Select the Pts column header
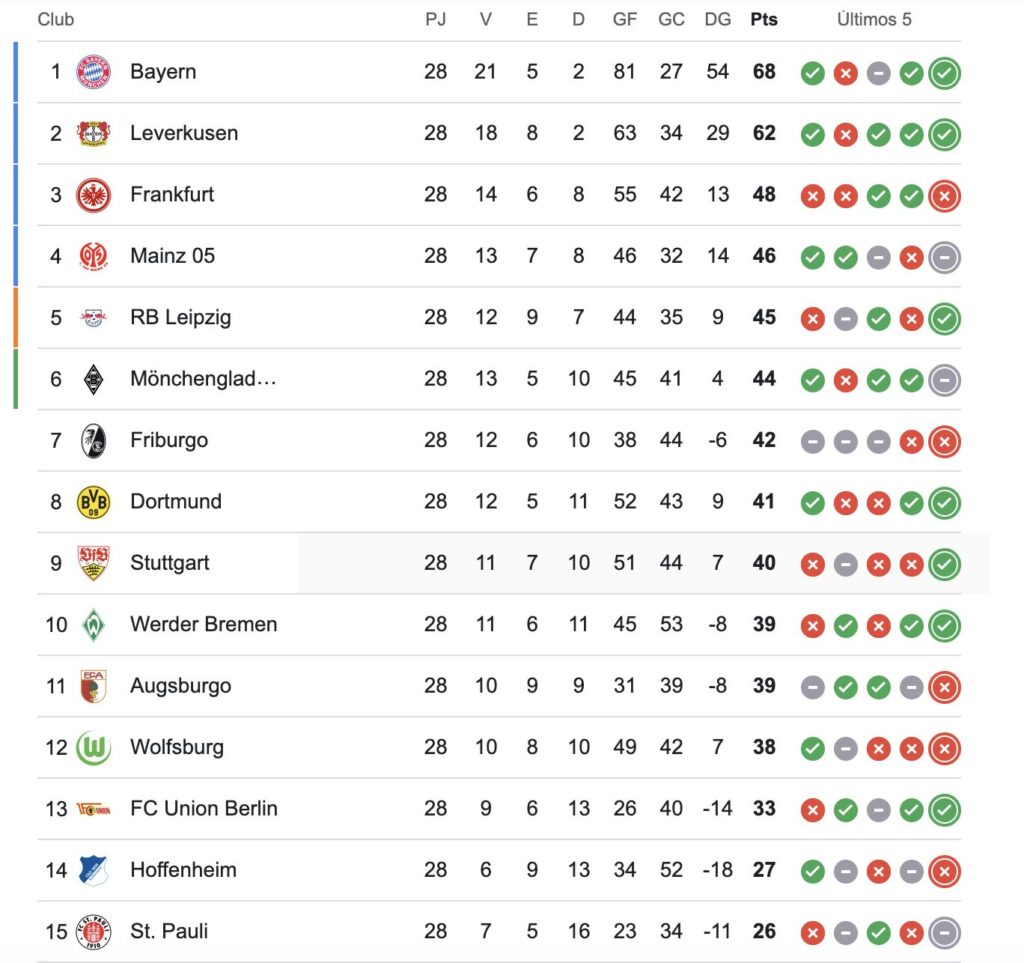The height and width of the screenshot is (963, 1024). pos(763,20)
